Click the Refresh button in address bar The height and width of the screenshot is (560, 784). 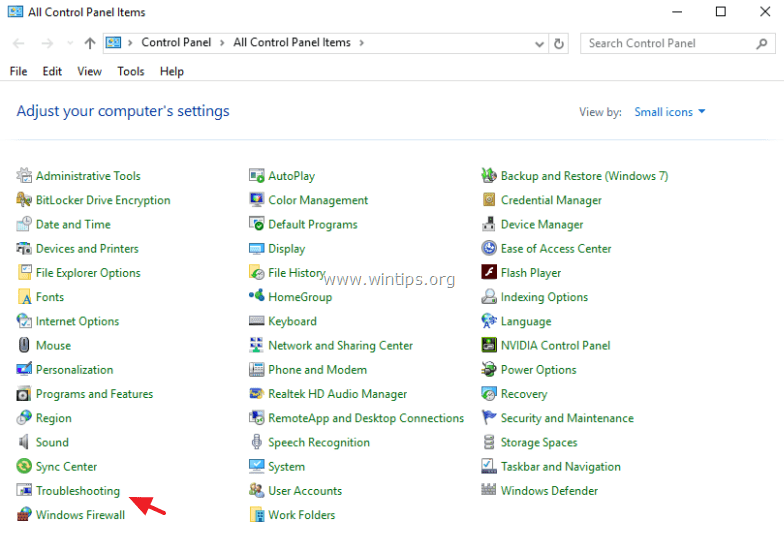pyautogui.click(x=558, y=44)
